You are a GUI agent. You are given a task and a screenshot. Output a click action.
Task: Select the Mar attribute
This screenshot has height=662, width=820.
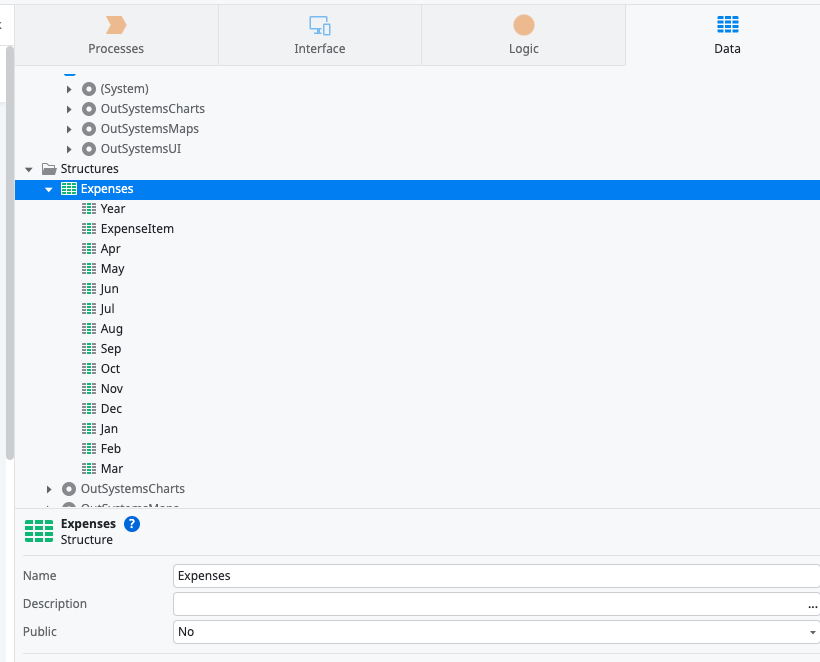pos(112,469)
